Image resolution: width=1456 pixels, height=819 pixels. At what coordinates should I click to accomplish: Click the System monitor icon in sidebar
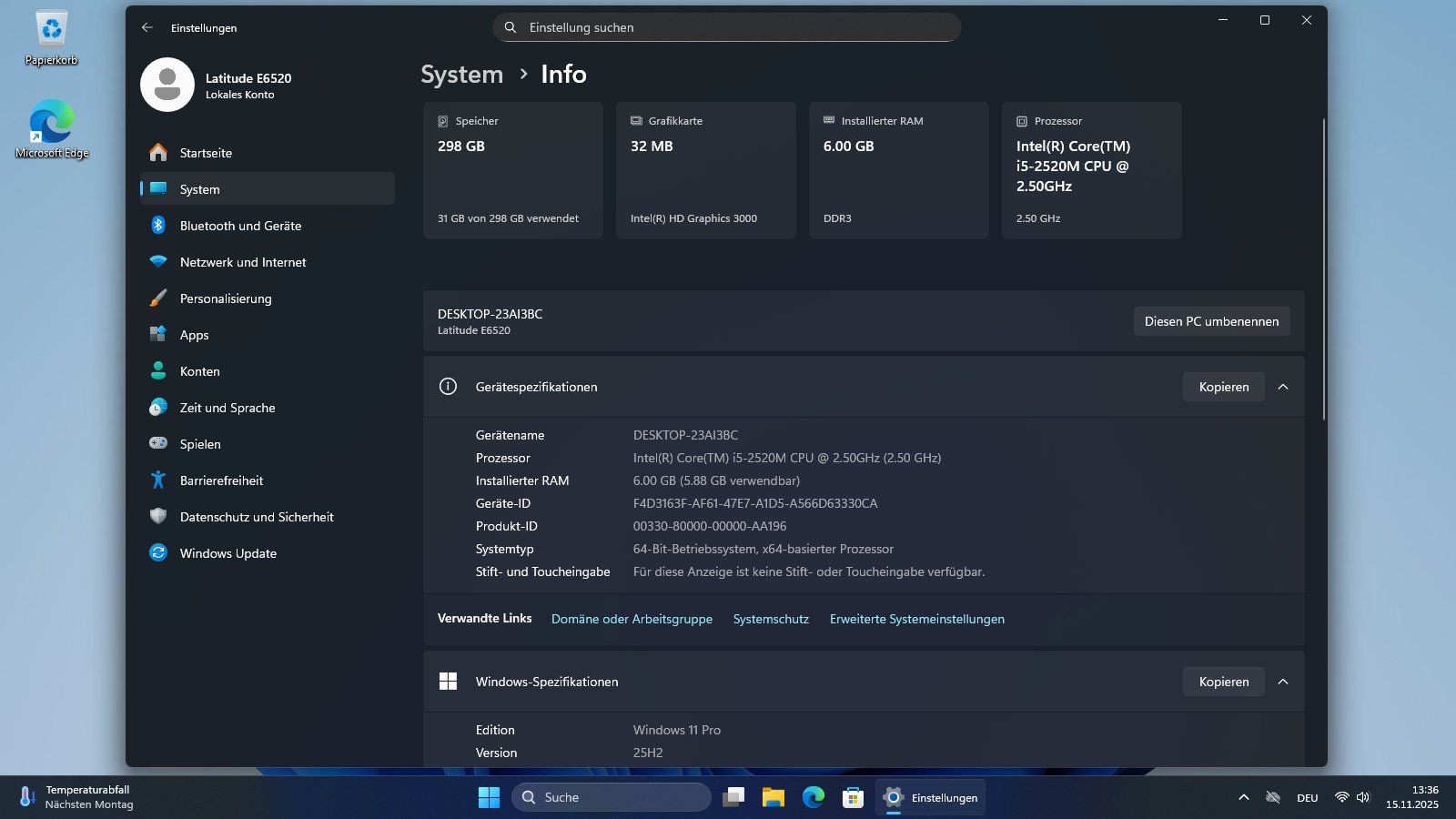[x=158, y=188]
